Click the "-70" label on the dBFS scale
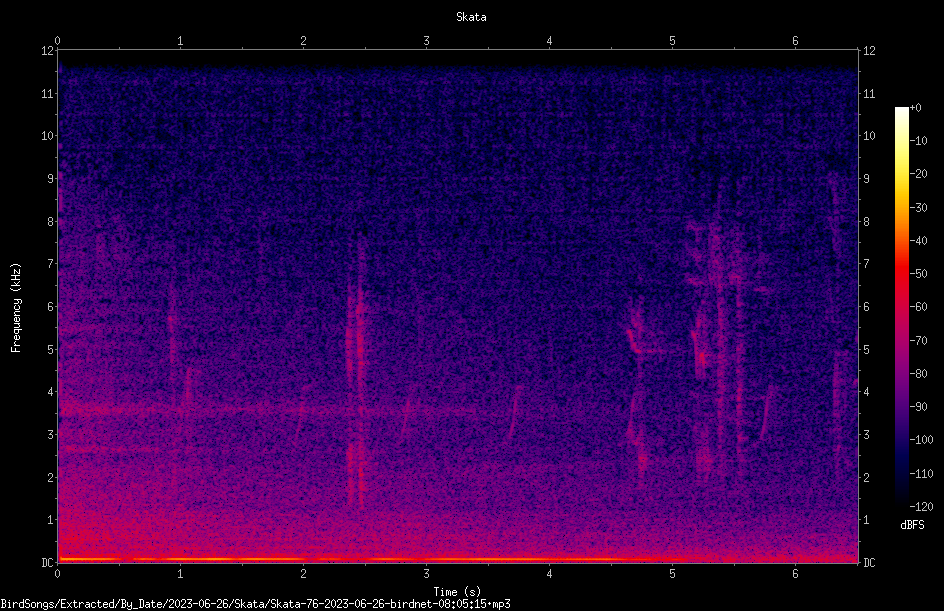 (918, 341)
